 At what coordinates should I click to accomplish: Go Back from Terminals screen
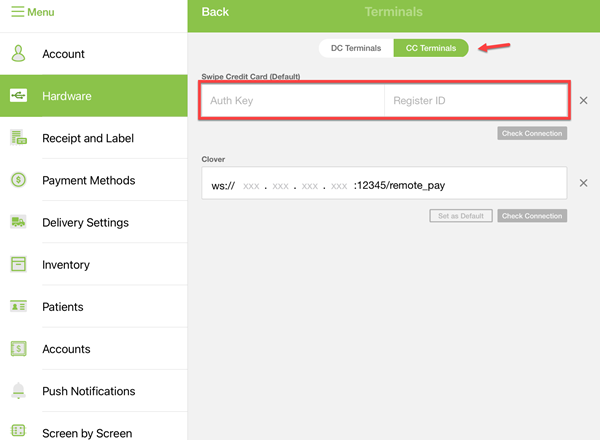pos(215,12)
